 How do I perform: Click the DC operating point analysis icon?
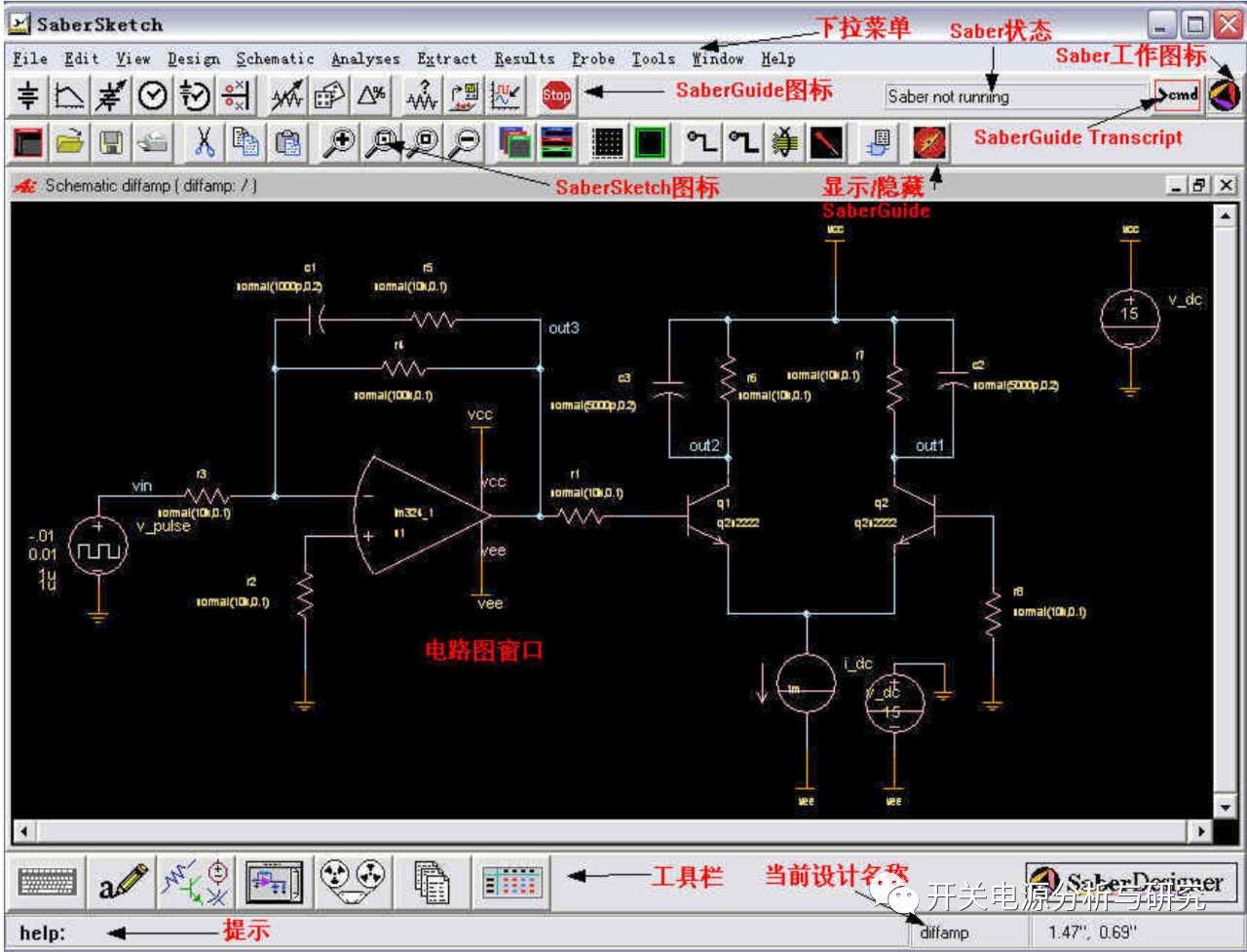(x=28, y=95)
